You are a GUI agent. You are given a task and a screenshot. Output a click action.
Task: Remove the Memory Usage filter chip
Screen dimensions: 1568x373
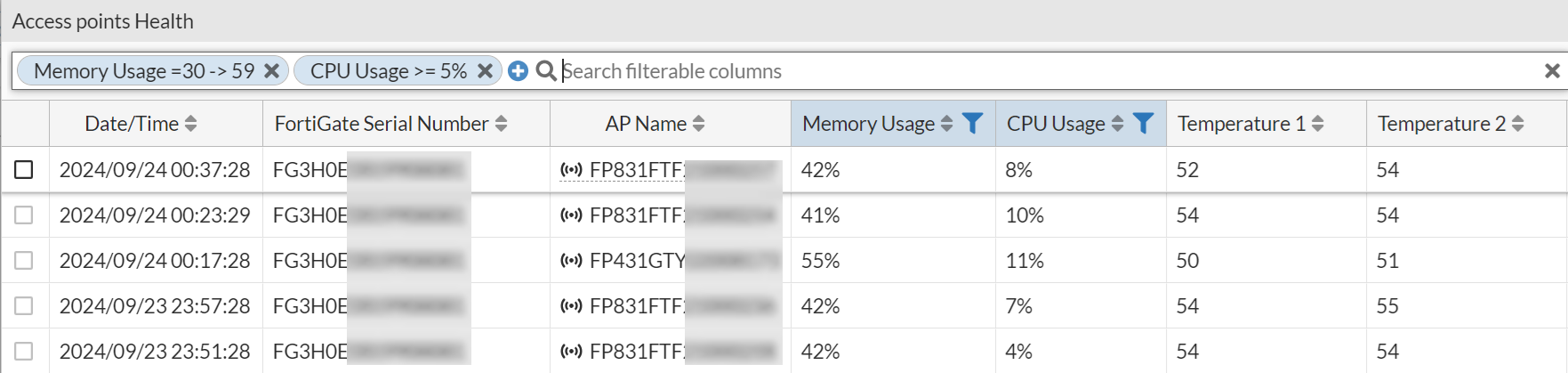point(272,71)
